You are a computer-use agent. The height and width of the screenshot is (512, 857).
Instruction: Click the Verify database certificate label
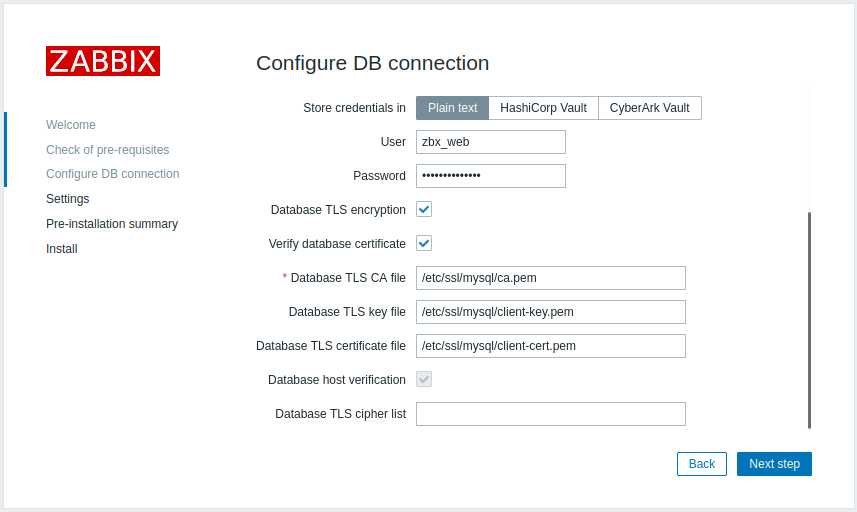click(x=337, y=244)
